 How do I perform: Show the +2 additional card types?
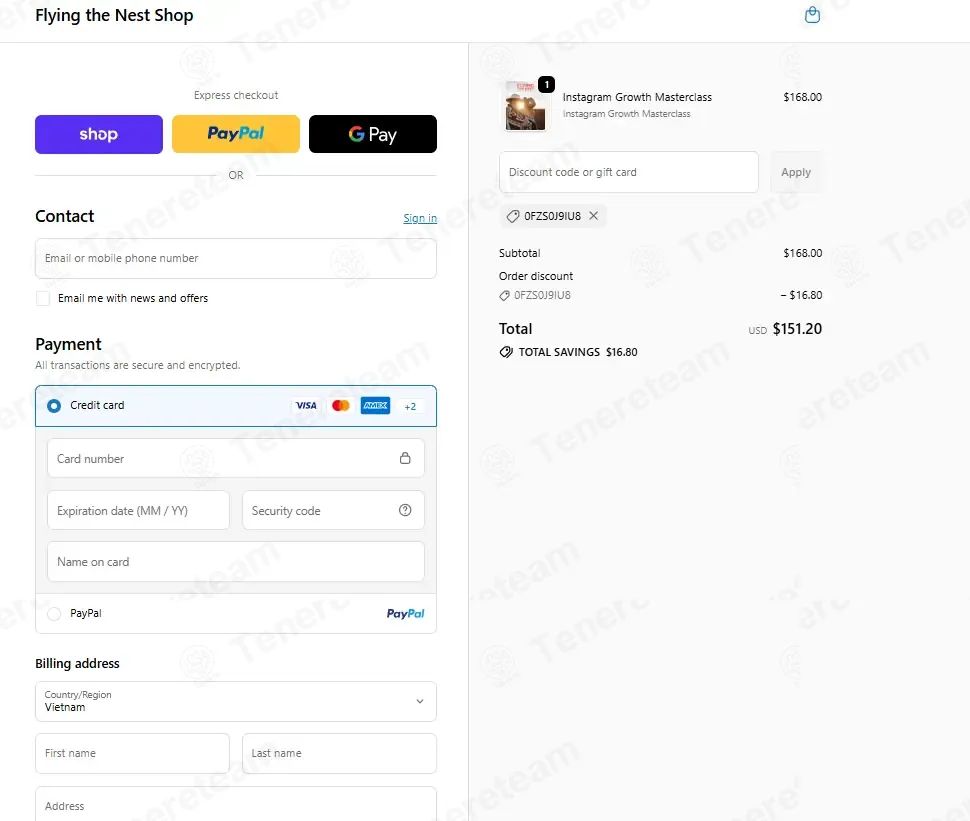coord(410,406)
